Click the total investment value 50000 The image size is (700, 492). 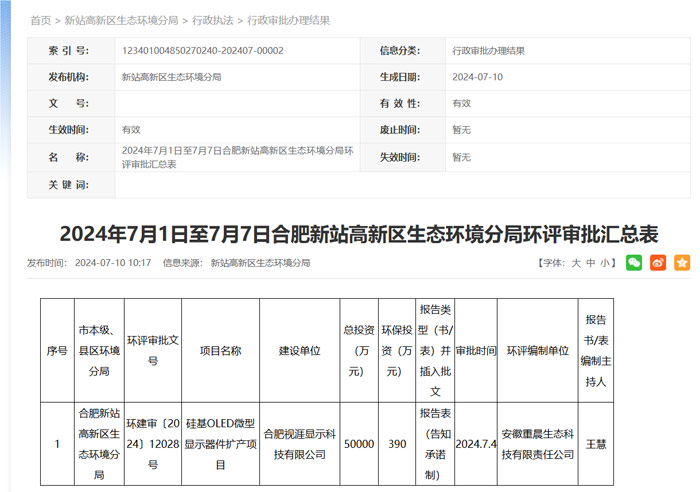(359, 444)
